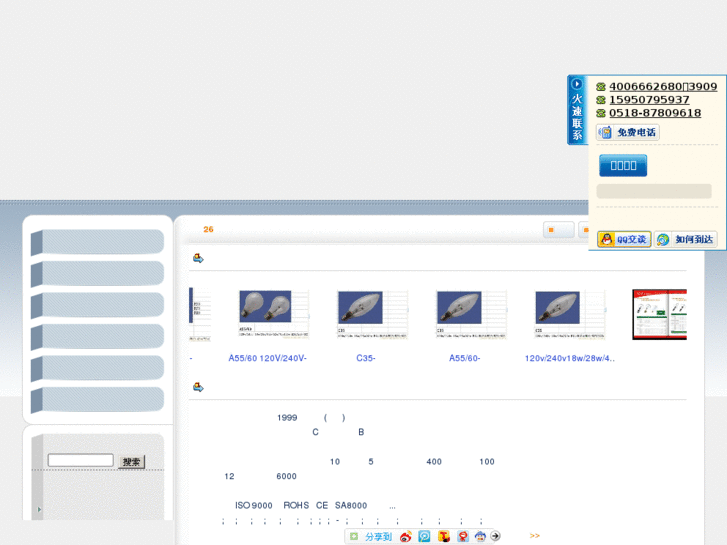
Task: Click the blue speech-bubble share icon
Action: (424, 536)
